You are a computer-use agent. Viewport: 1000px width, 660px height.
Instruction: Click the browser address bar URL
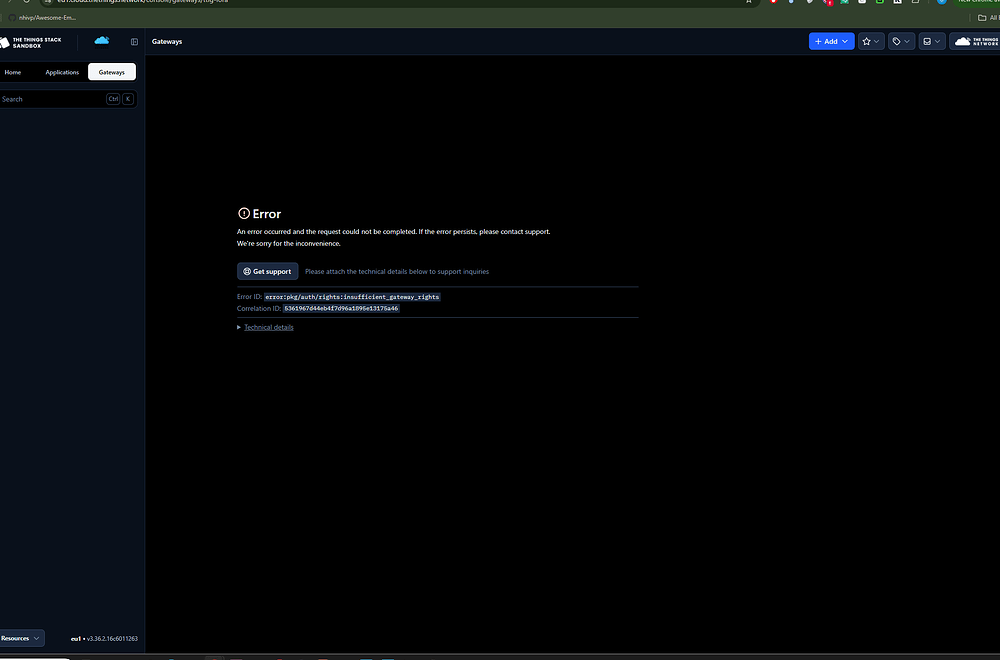(142, 2)
